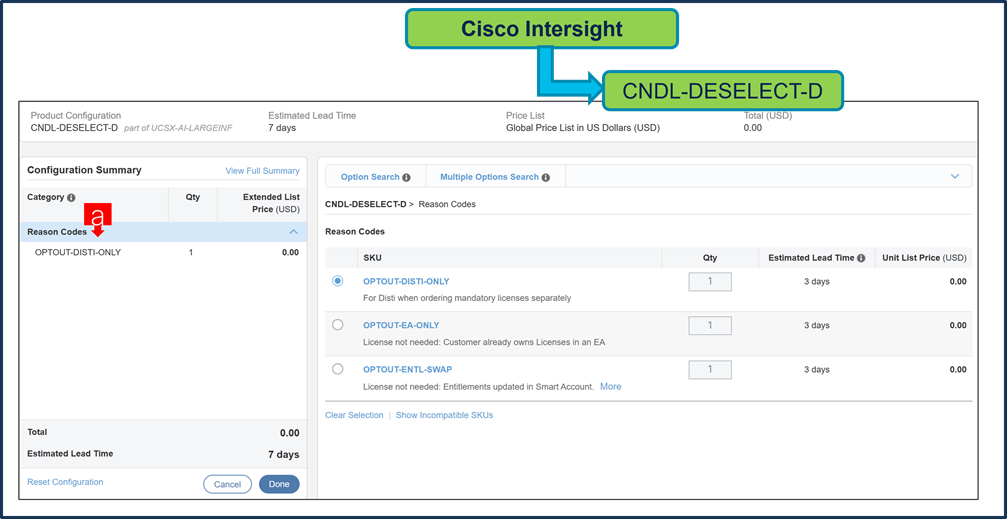Click 'For Disti when ordering mandatory licenses separately' description
1007x519 pixels.
467,298
